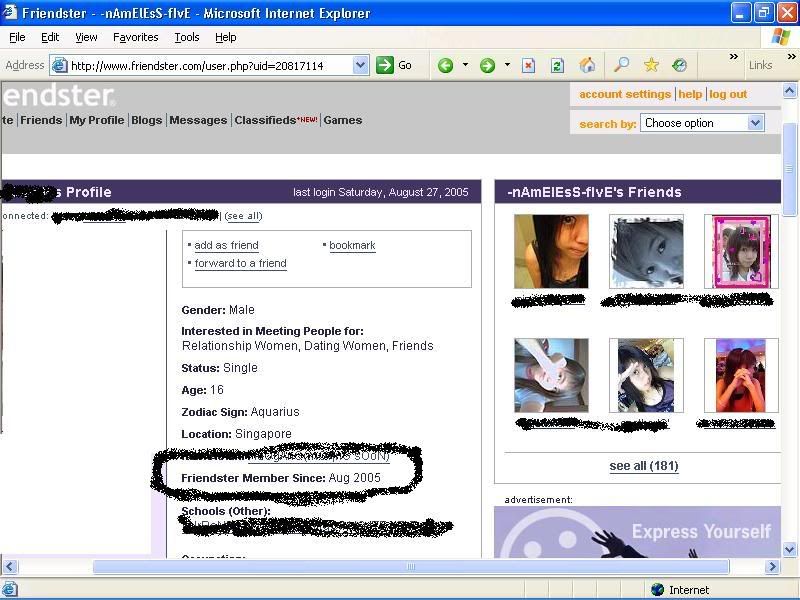Screen dimensions: 800x600
Task: Click the bookmark link
Action: 352,245
